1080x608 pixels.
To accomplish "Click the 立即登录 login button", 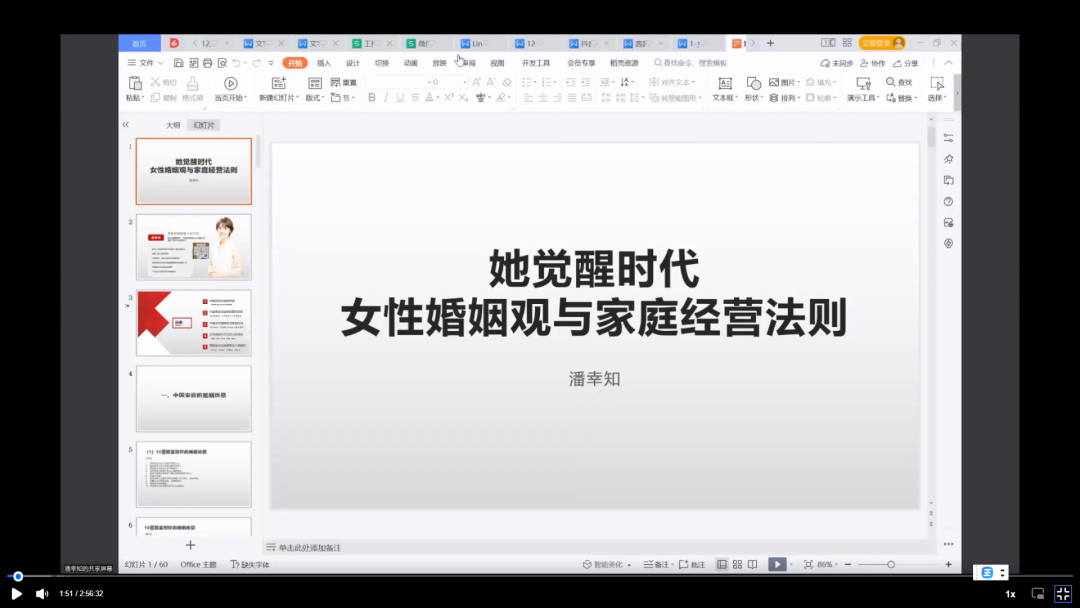I will [881, 43].
